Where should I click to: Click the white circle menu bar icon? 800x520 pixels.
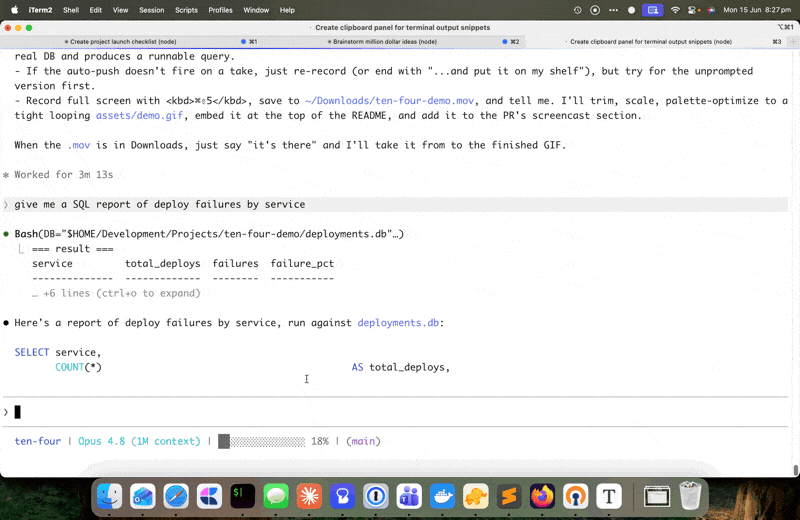(x=631, y=10)
